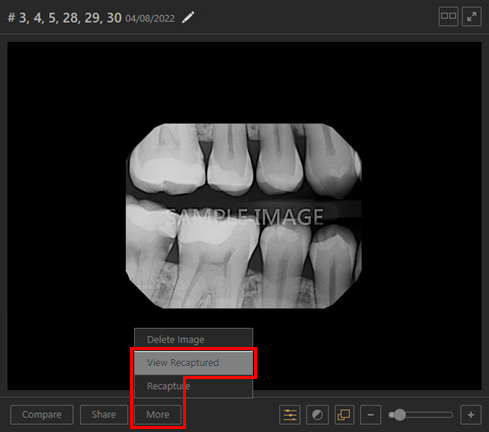Open the image adjustments sliders icon
This screenshot has width=489, height=432.
coord(290,415)
